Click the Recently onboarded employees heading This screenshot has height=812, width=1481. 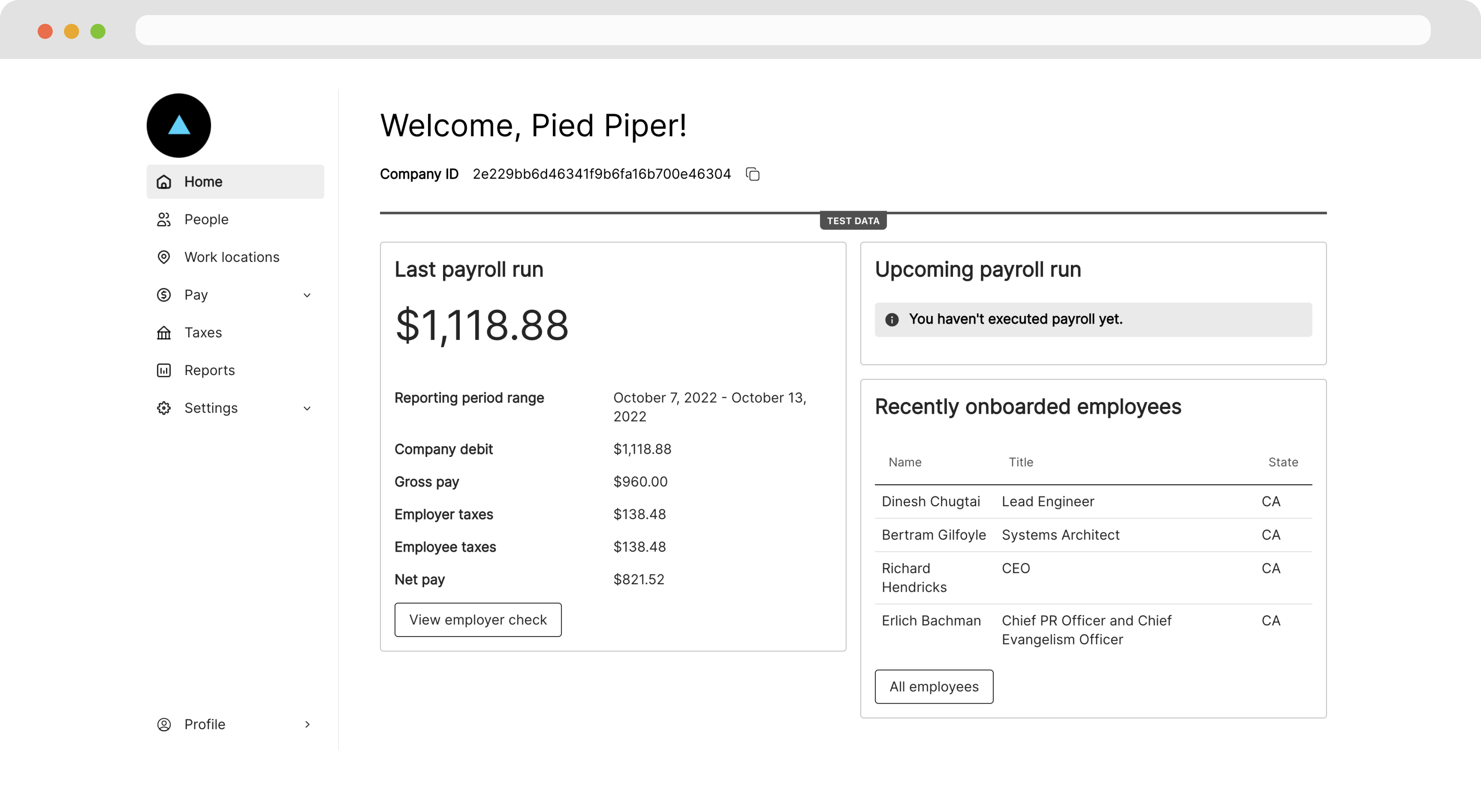coord(1028,406)
